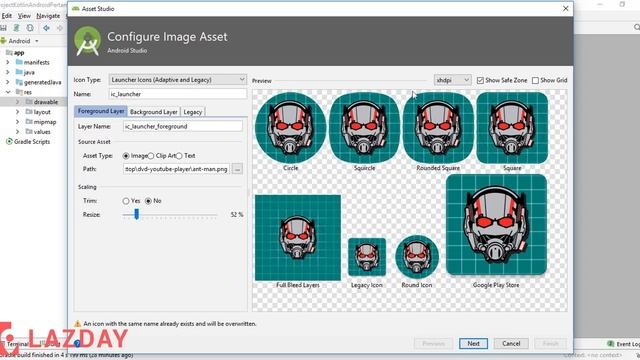Toggle Show Safe Zone checkbox

click(x=480, y=80)
